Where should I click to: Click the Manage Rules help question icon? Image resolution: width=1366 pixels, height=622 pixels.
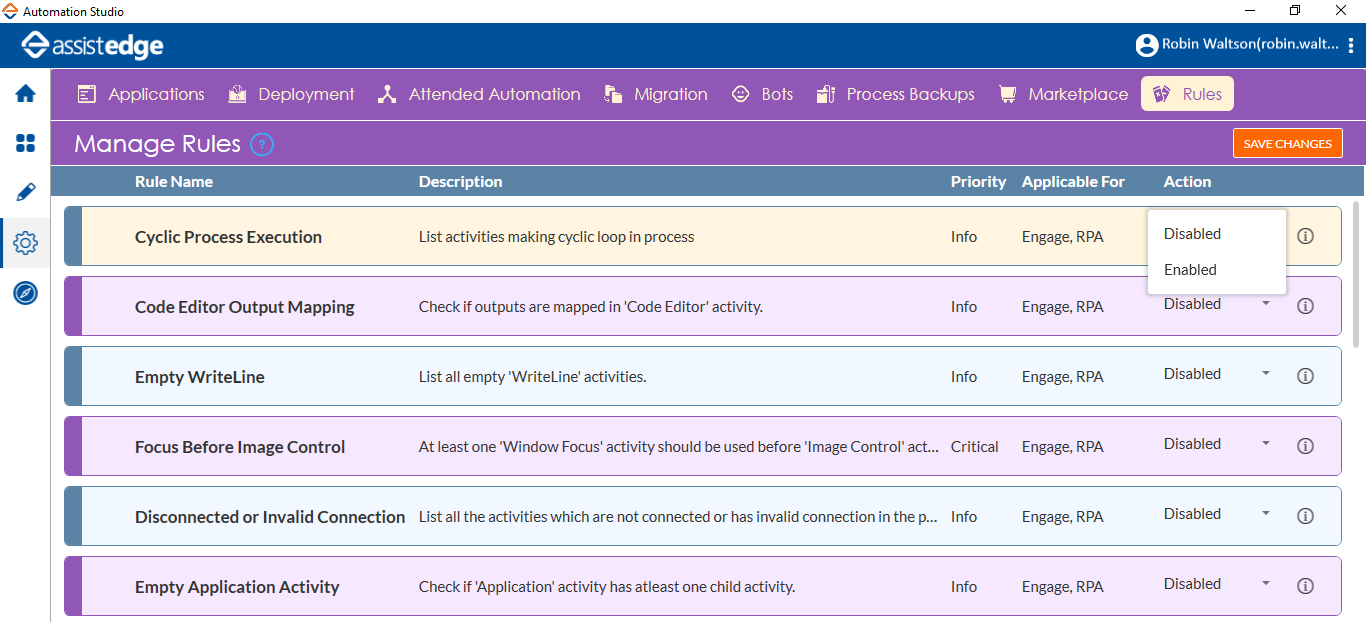[262, 144]
